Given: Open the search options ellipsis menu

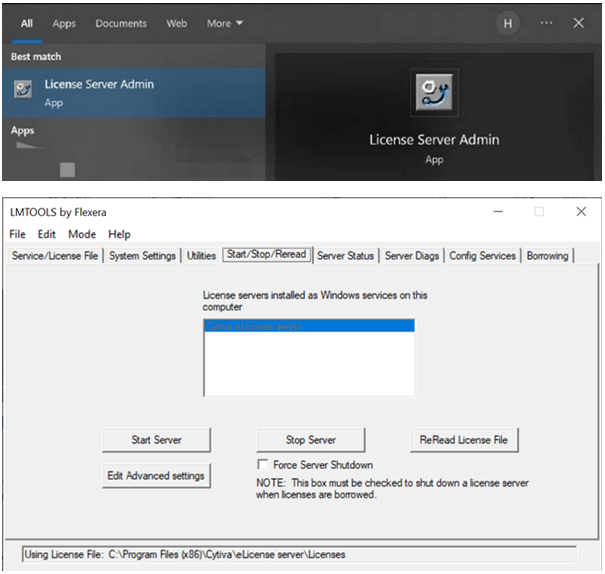Looking at the screenshot, I should tap(545, 22).
